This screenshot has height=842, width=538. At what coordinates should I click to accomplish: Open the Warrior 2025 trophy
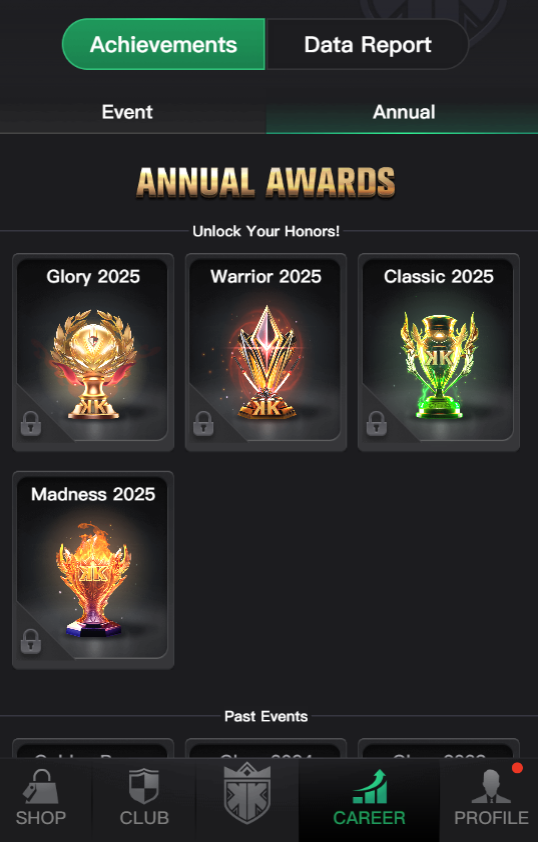point(266,362)
